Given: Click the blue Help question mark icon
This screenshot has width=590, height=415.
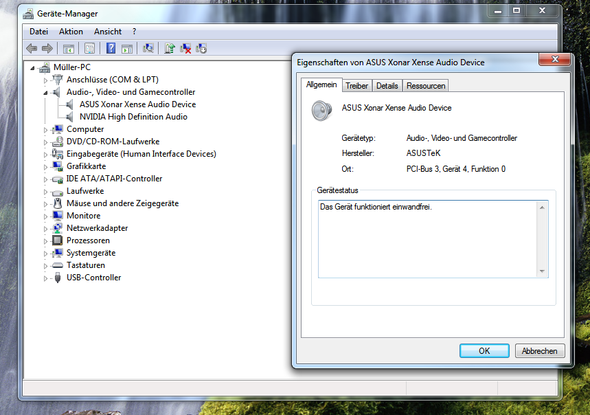Looking at the screenshot, I should point(111,48).
